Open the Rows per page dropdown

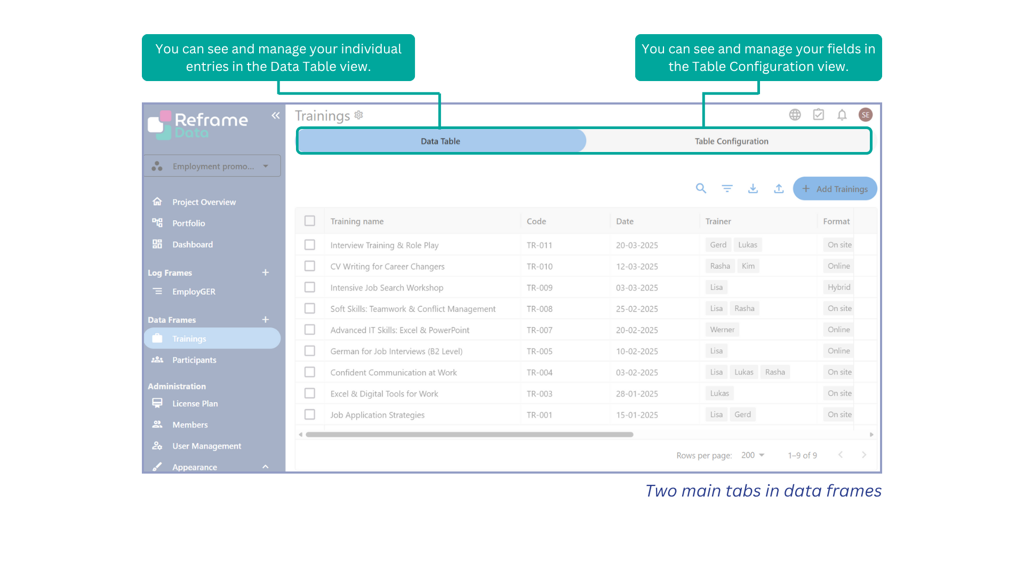pyautogui.click(x=753, y=455)
